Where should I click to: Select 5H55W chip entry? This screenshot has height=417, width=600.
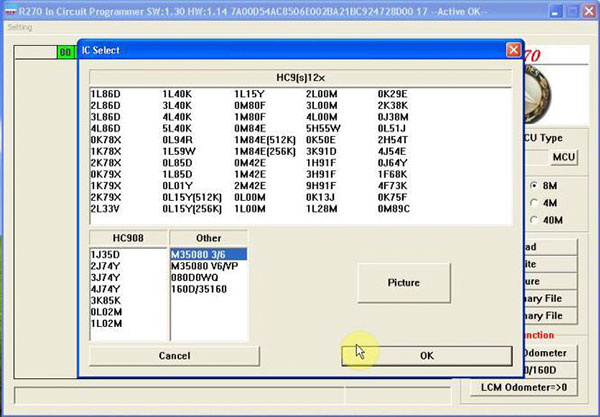(323, 129)
